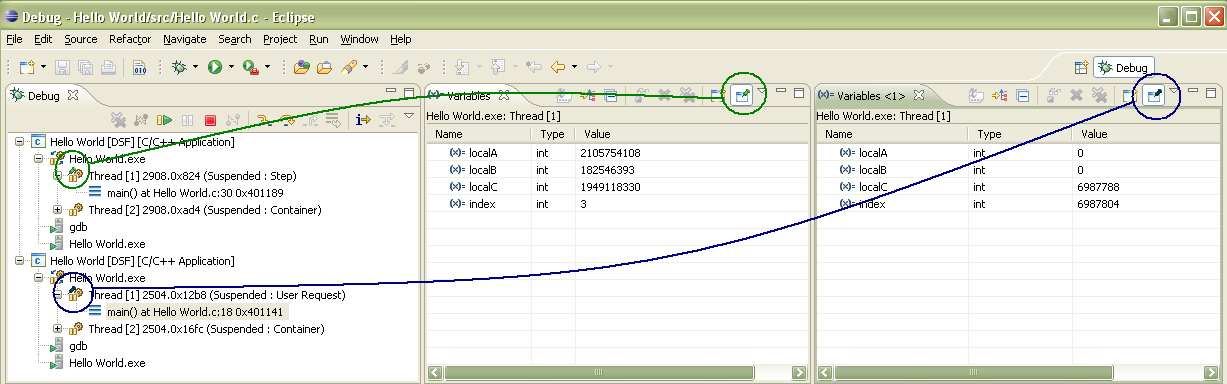Click Collapse All in Variables view
The image size is (1227, 384).
610,96
